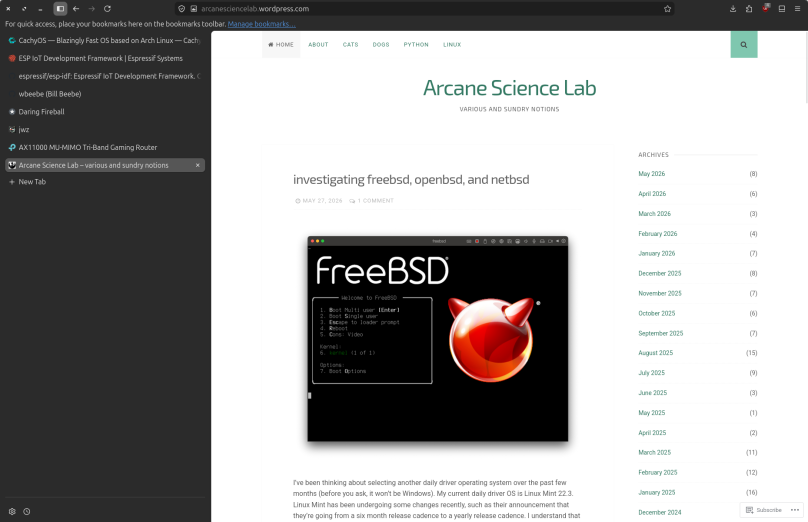Open July 2025 archive
The image size is (808, 522).
coord(651,373)
